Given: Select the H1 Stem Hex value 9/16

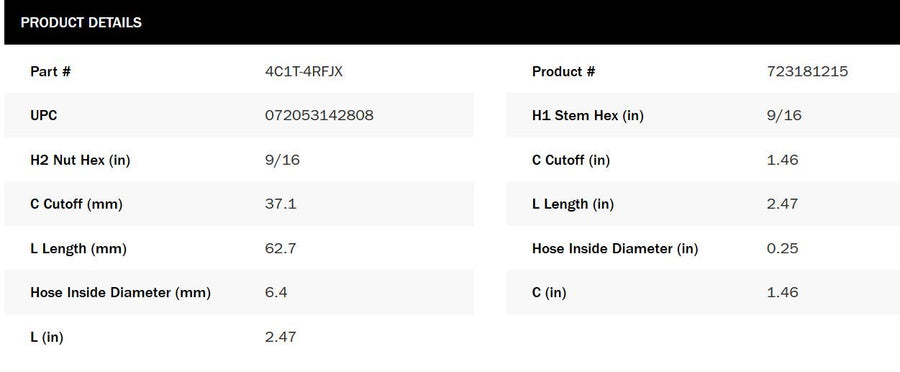Looking at the screenshot, I should (x=784, y=115).
